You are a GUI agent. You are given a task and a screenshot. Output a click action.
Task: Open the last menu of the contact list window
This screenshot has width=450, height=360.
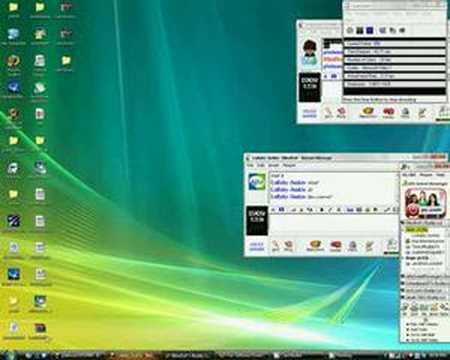pyautogui.click(x=440, y=175)
